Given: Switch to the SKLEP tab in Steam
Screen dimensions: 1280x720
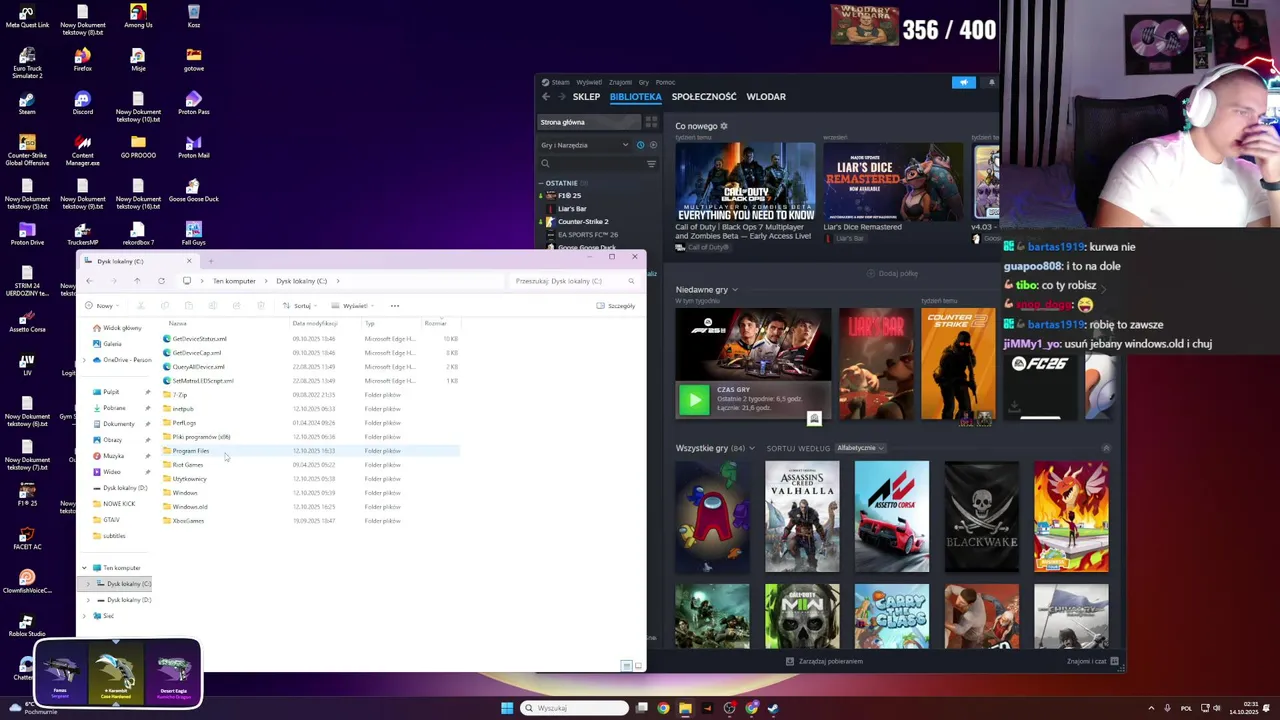Looking at the screenshot, I should tap(586, 97).
